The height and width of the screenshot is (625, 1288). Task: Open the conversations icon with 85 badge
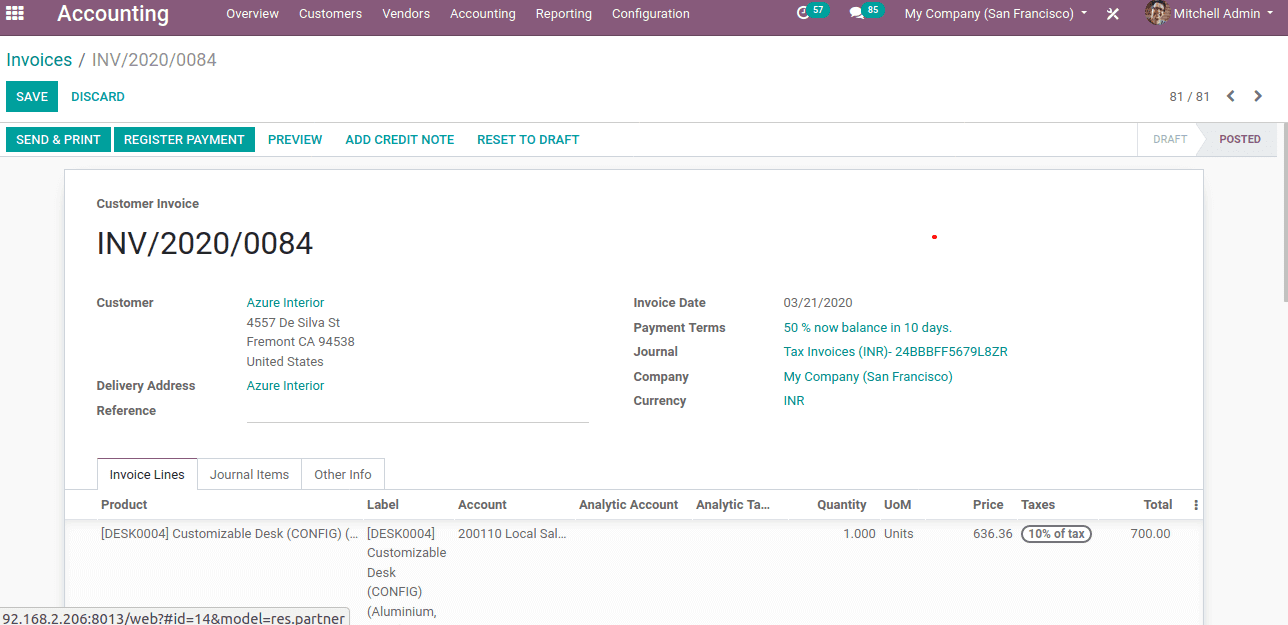click(x=866, y=12)
